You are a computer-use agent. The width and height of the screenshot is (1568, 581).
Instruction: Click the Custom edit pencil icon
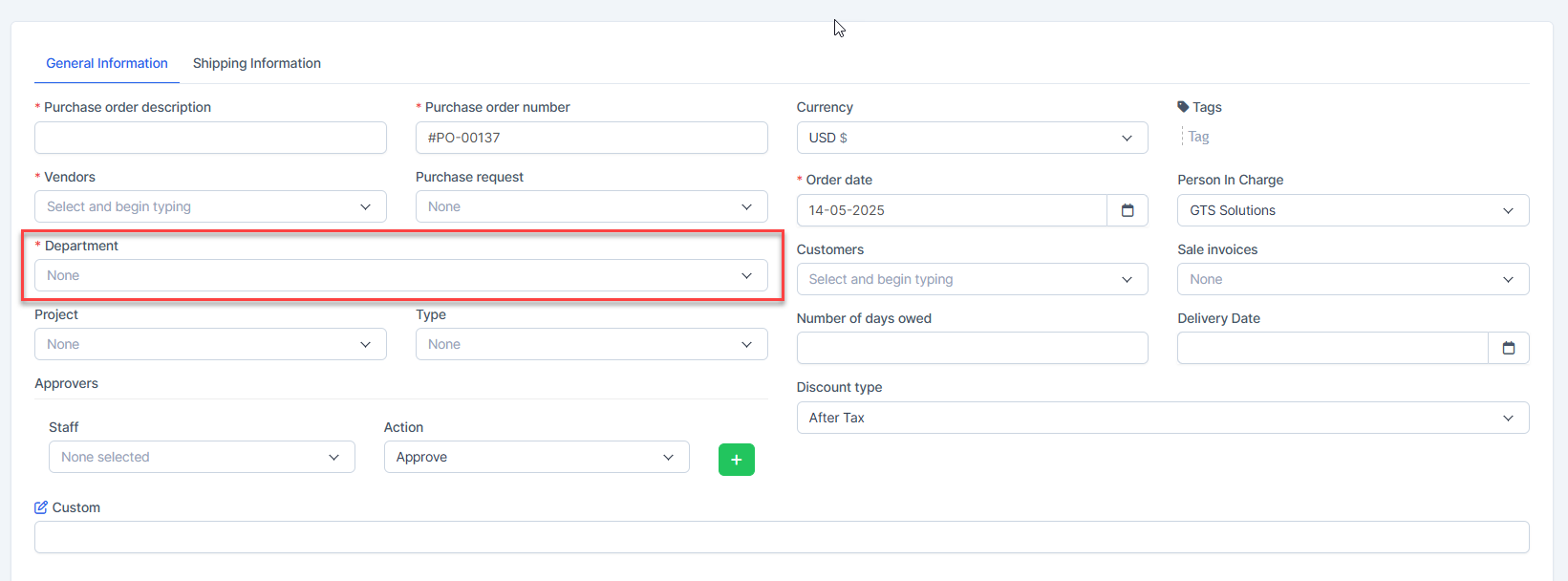tap(41, 507)
